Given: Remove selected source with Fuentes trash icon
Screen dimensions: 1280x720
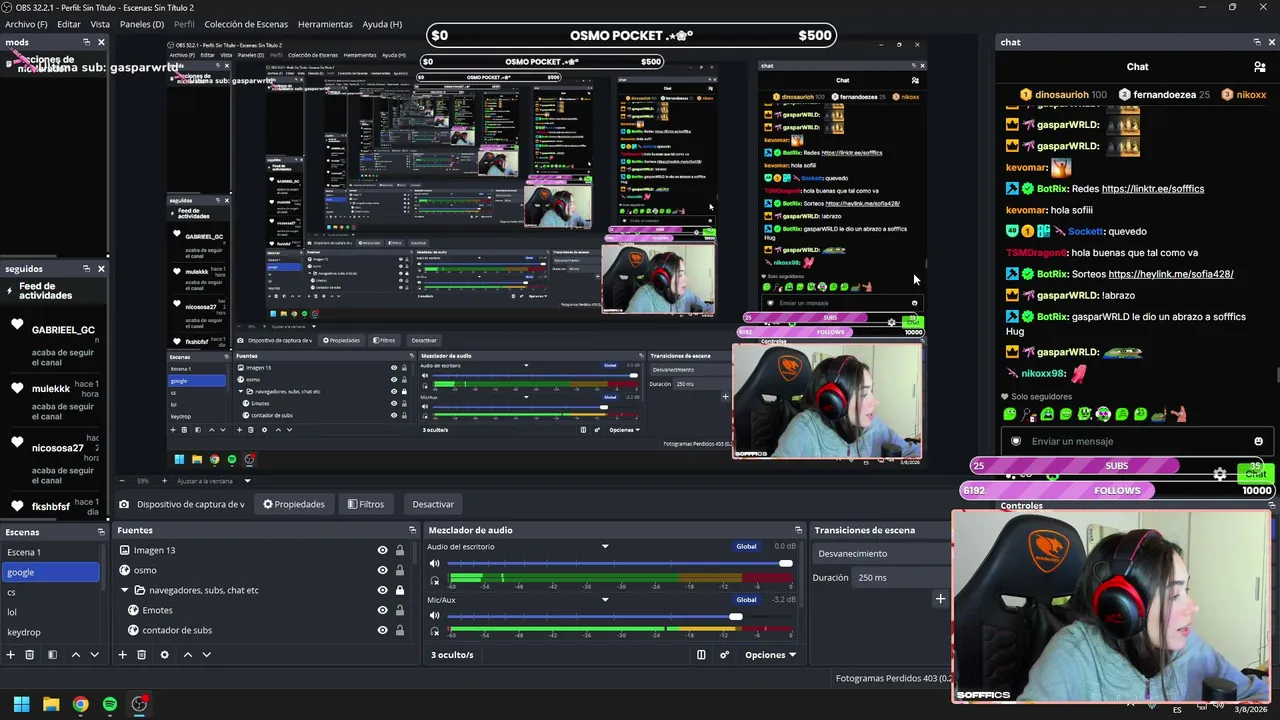Looking at the screenshot, I should (x=141, y=655).
